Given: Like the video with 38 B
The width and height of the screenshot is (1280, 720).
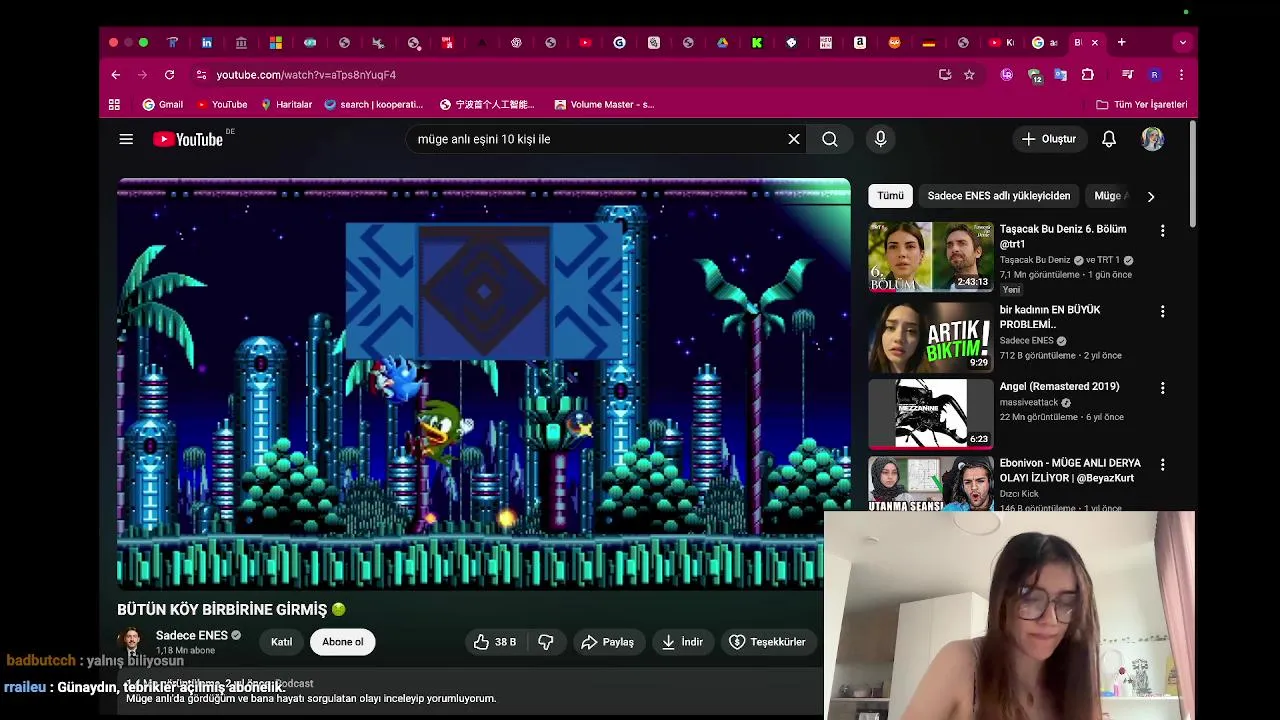Looking at the screenshot, I should (x=495, y=642).
